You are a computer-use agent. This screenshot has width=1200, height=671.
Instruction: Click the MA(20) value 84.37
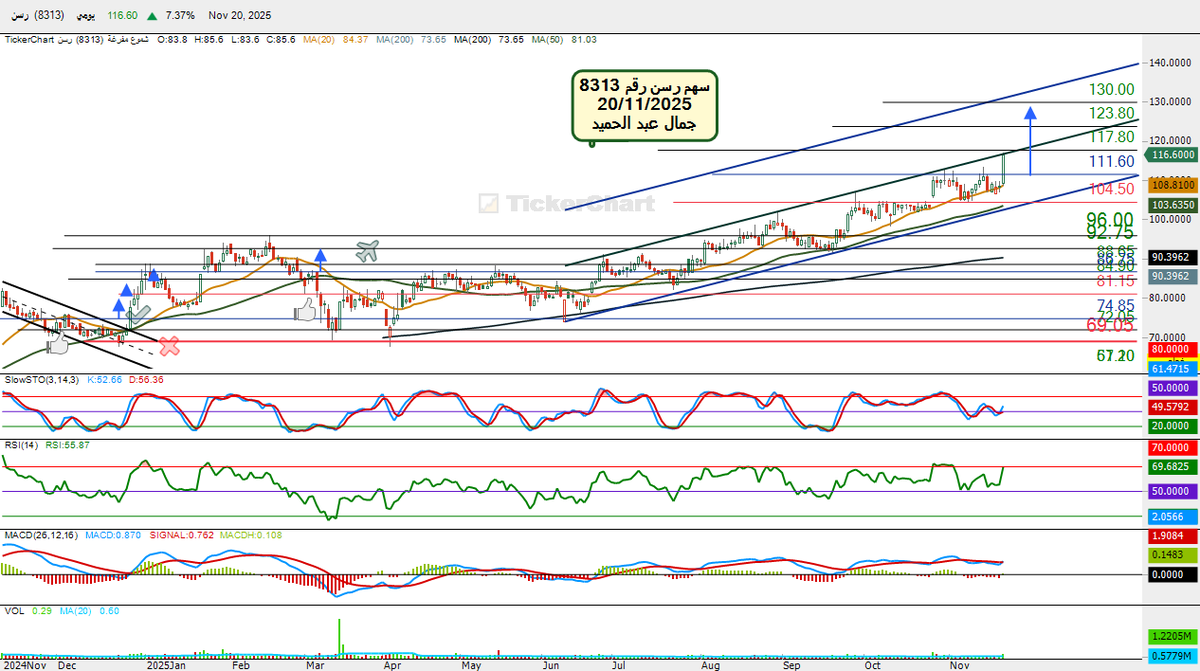coord(355,39)
